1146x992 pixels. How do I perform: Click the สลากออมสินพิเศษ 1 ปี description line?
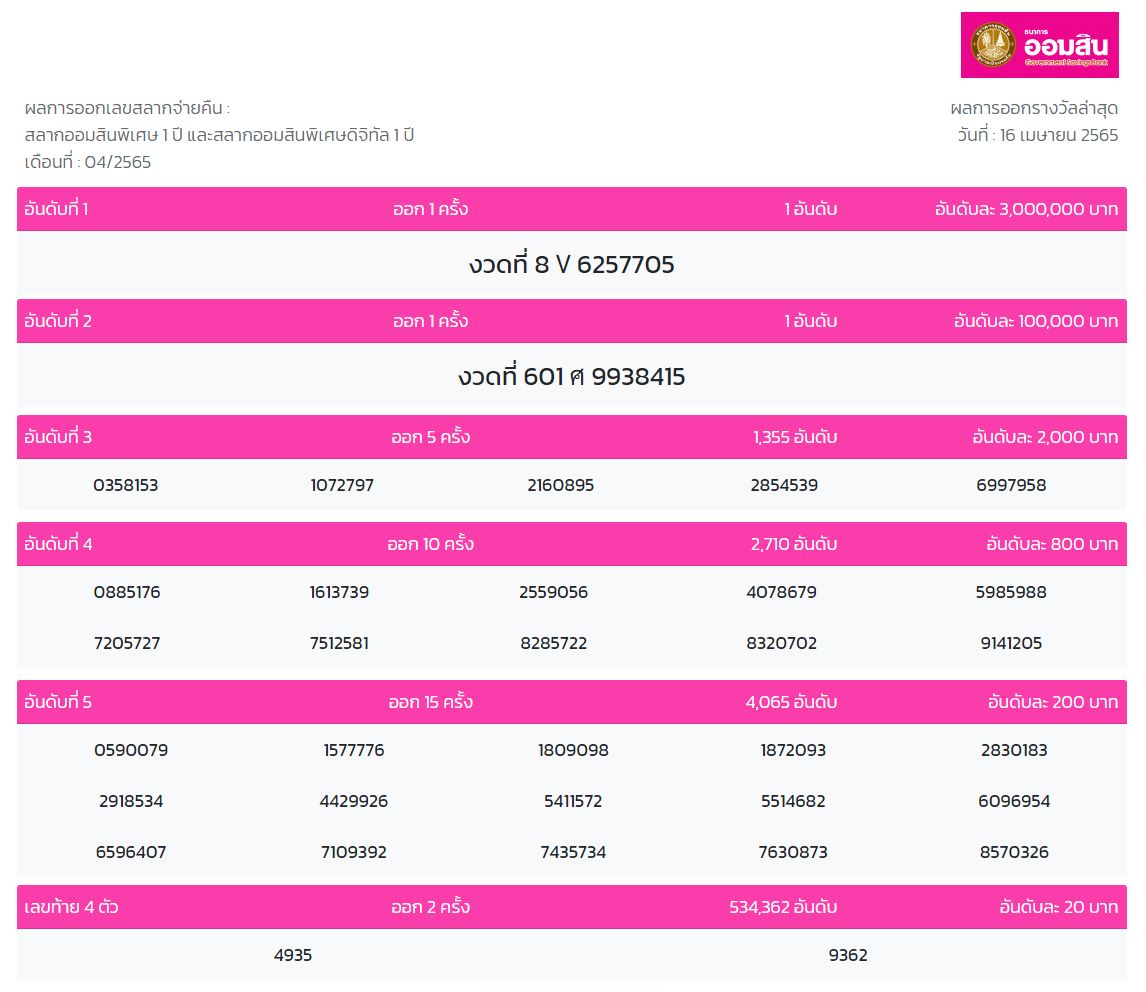point(219,135)
